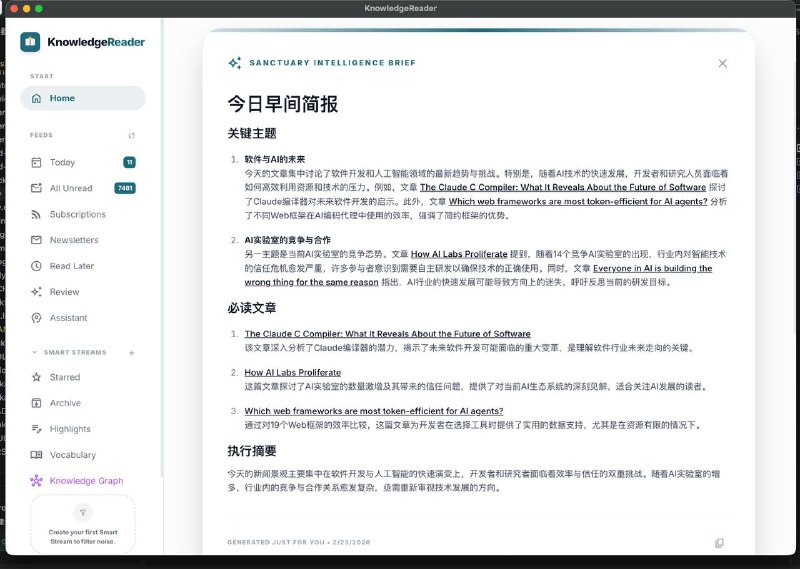Click the Review sparkle icon
This screenshot has width=800, height=569.
coord(36,292)
